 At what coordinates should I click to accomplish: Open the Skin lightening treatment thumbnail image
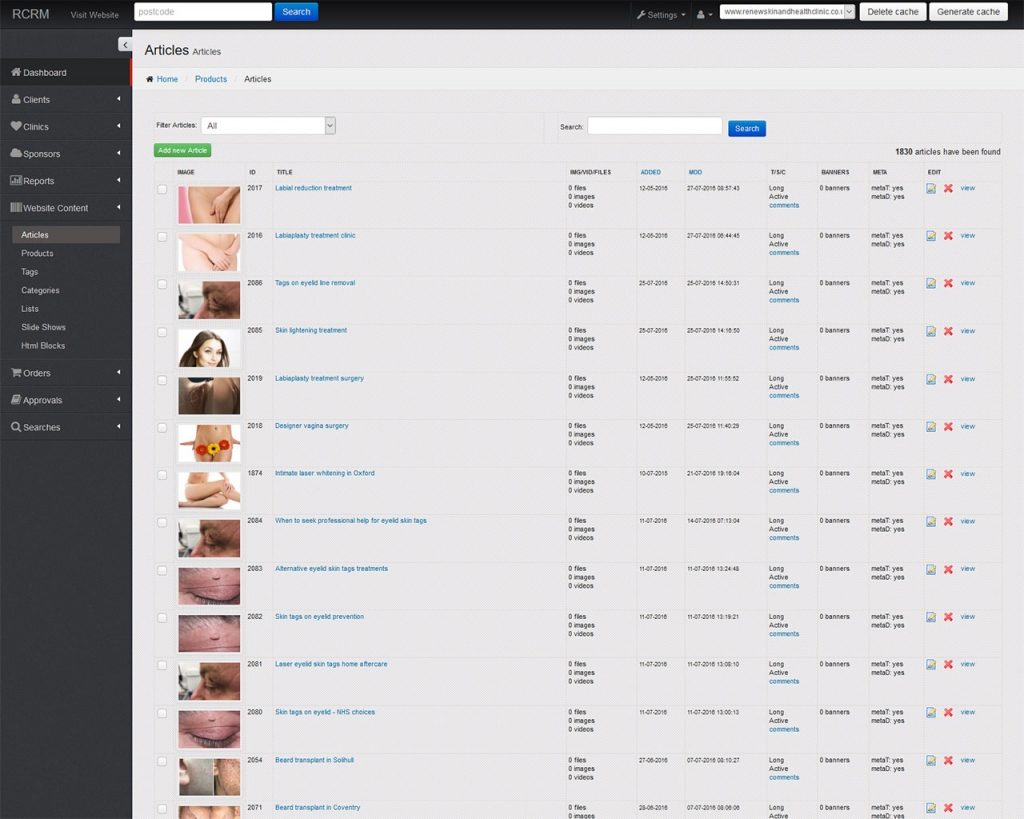209,348
